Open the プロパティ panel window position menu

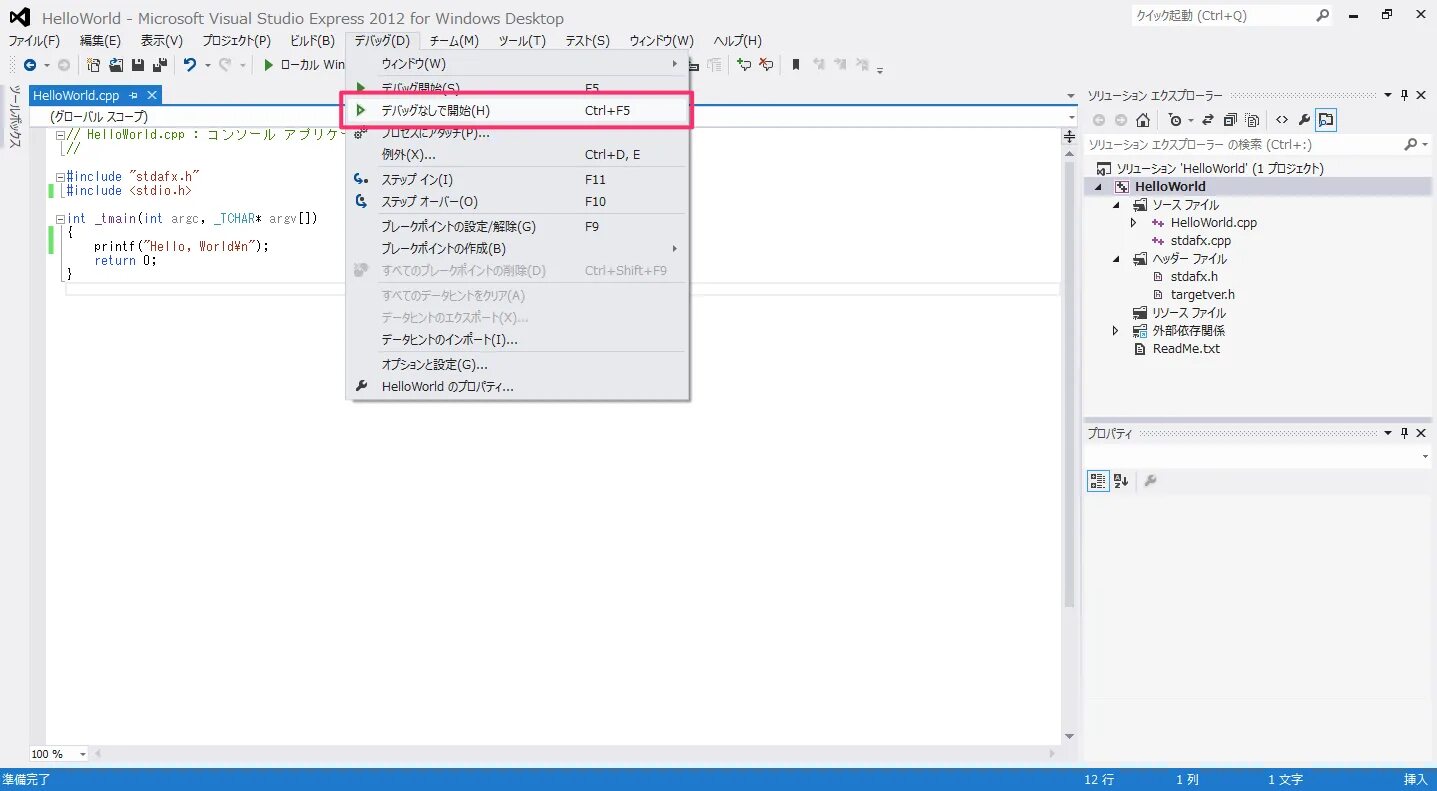point(1387,433)
